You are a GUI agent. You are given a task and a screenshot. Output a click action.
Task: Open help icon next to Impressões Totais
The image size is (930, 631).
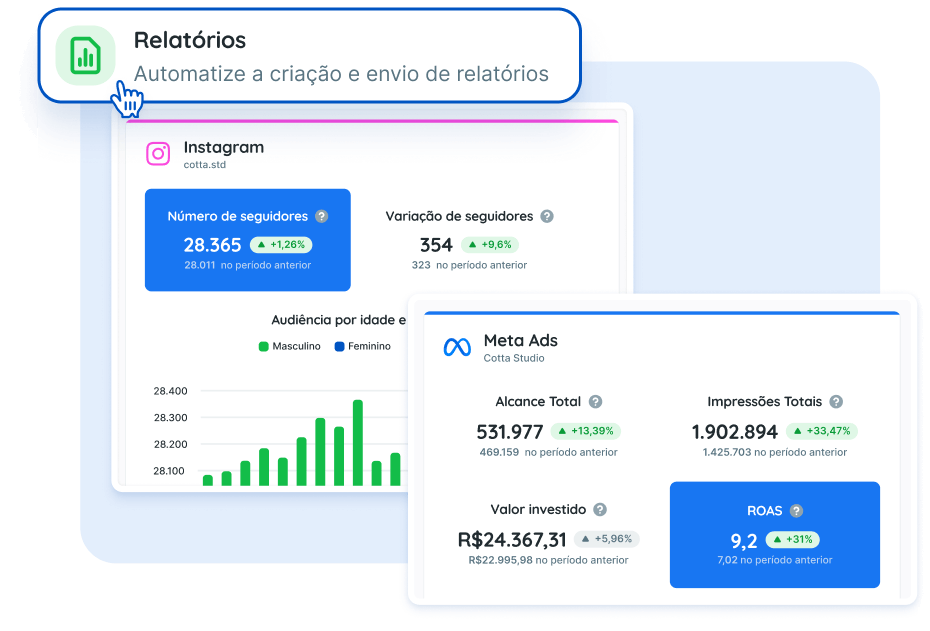coord(836,402)
